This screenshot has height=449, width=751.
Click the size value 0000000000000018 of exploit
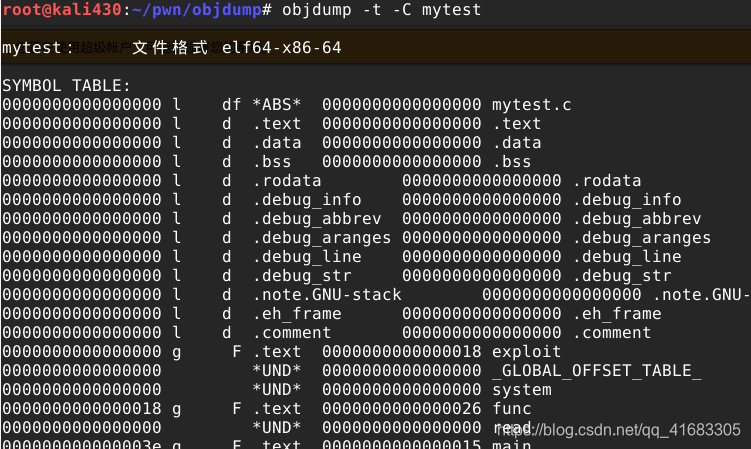tap(401, 351)
